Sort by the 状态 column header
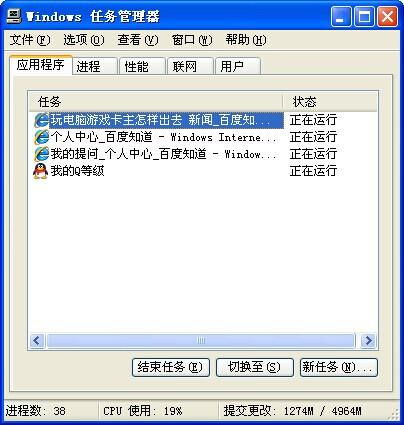The image size is (404, 425). pos(330,102)
